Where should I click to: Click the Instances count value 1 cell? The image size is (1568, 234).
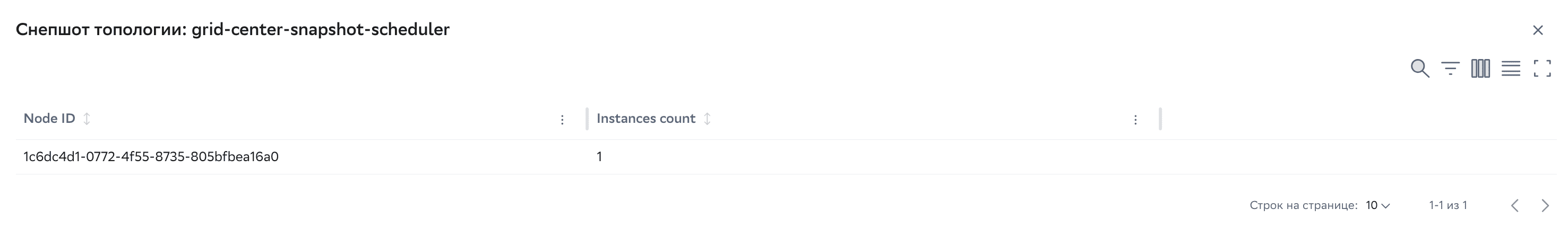pyautogui.click(x=600, y=157)
